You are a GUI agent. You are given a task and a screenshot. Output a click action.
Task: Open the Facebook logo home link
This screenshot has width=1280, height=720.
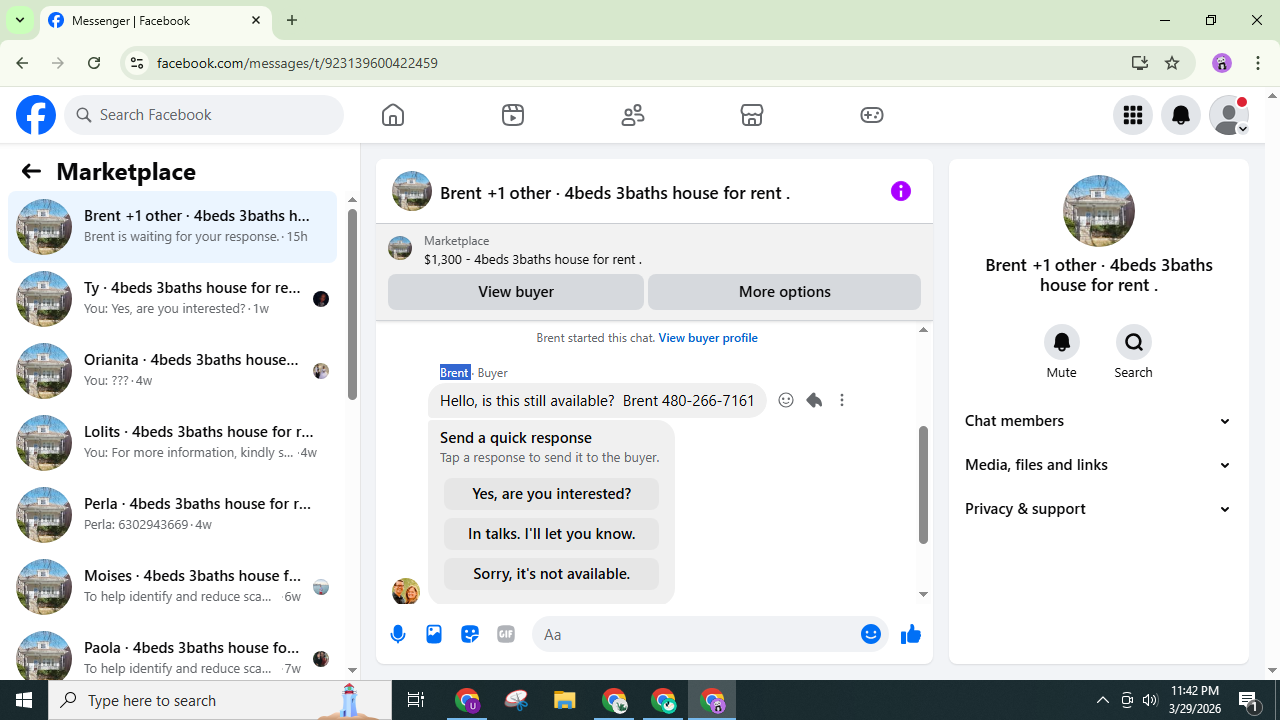pyautogui.click(x=36, y=115)
